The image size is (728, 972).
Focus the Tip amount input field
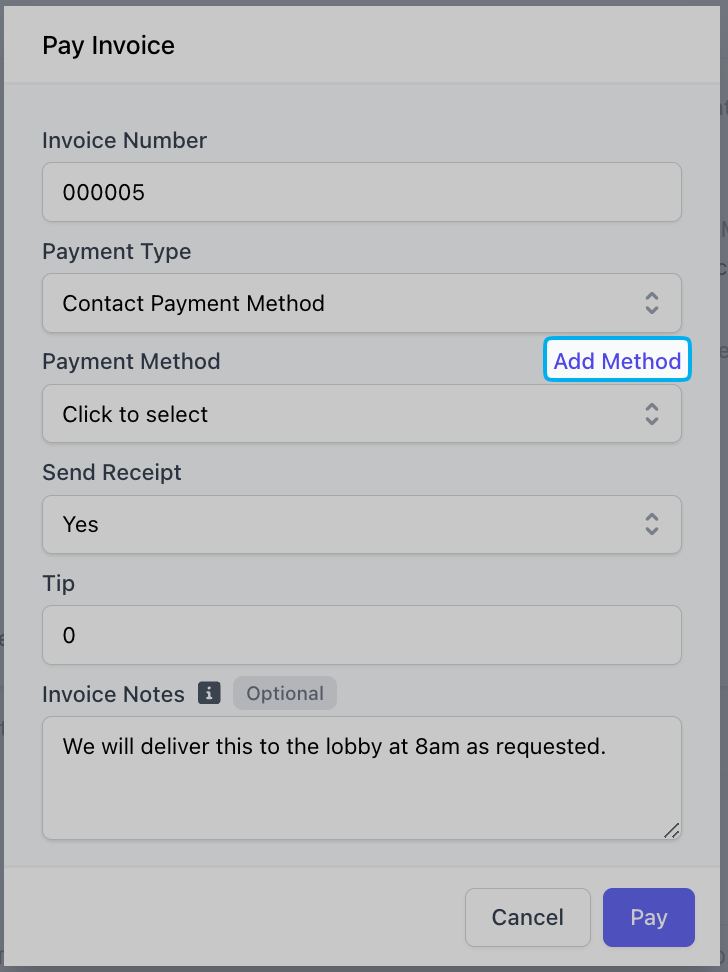(x=362, y=635)
